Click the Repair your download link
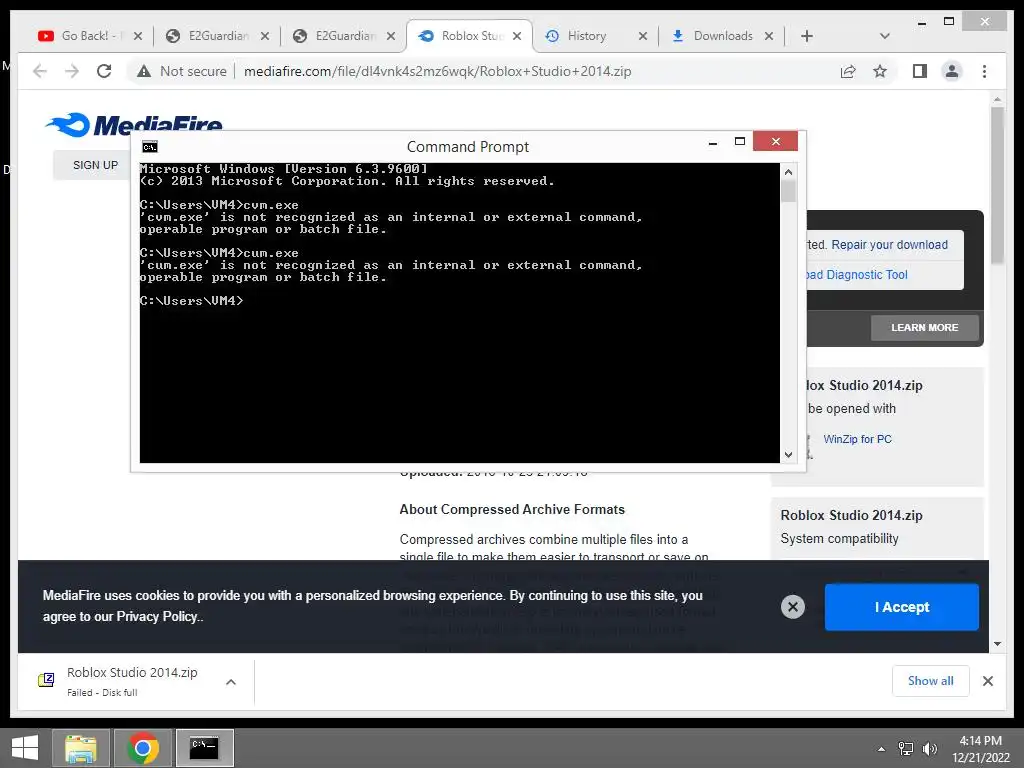Image resolution: width=1024 pixels, height=768 pixels. click(x=889, y=245)
